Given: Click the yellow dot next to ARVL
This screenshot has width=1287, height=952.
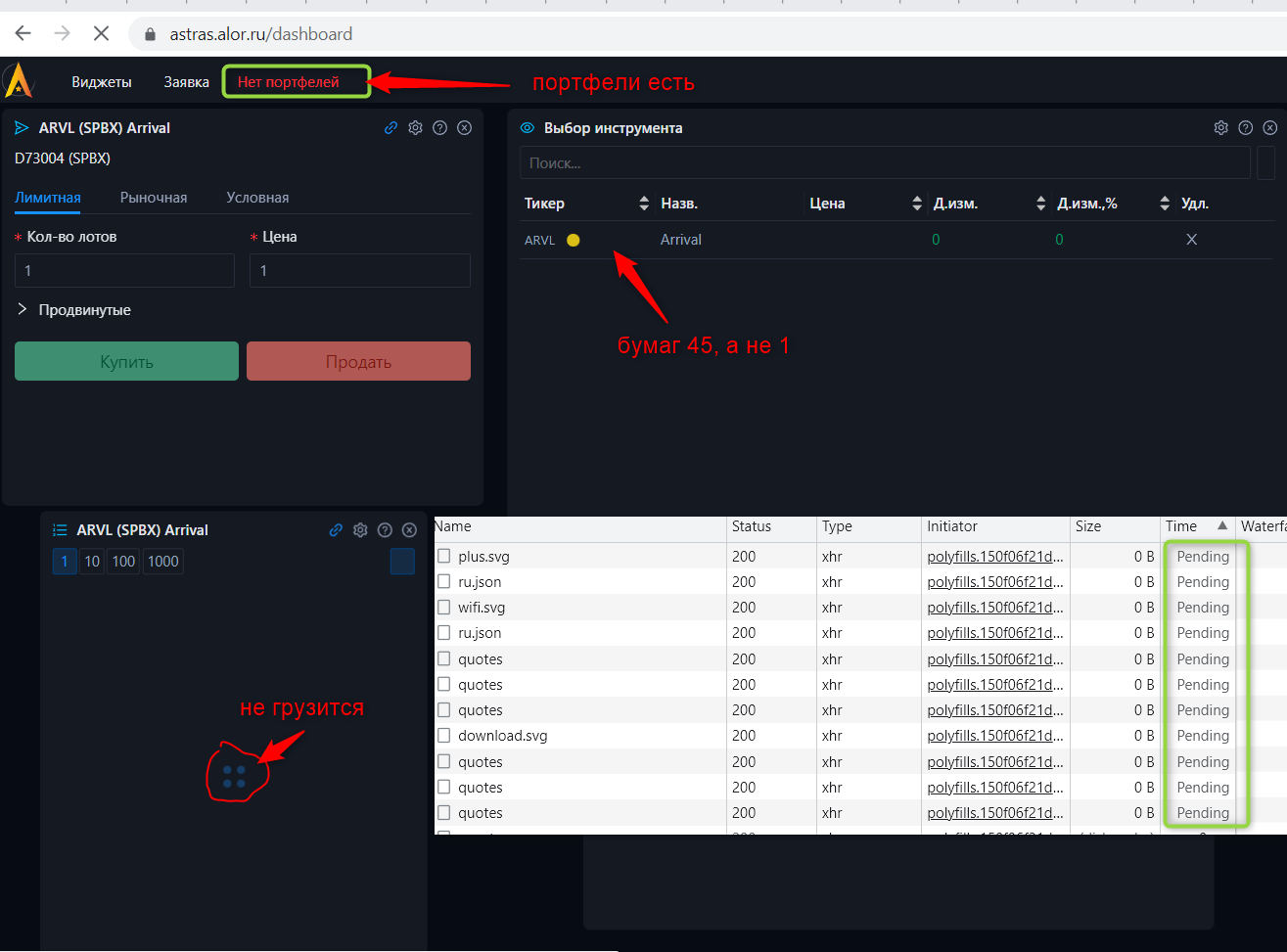Looking at the screenshot, I should (574, 240).
